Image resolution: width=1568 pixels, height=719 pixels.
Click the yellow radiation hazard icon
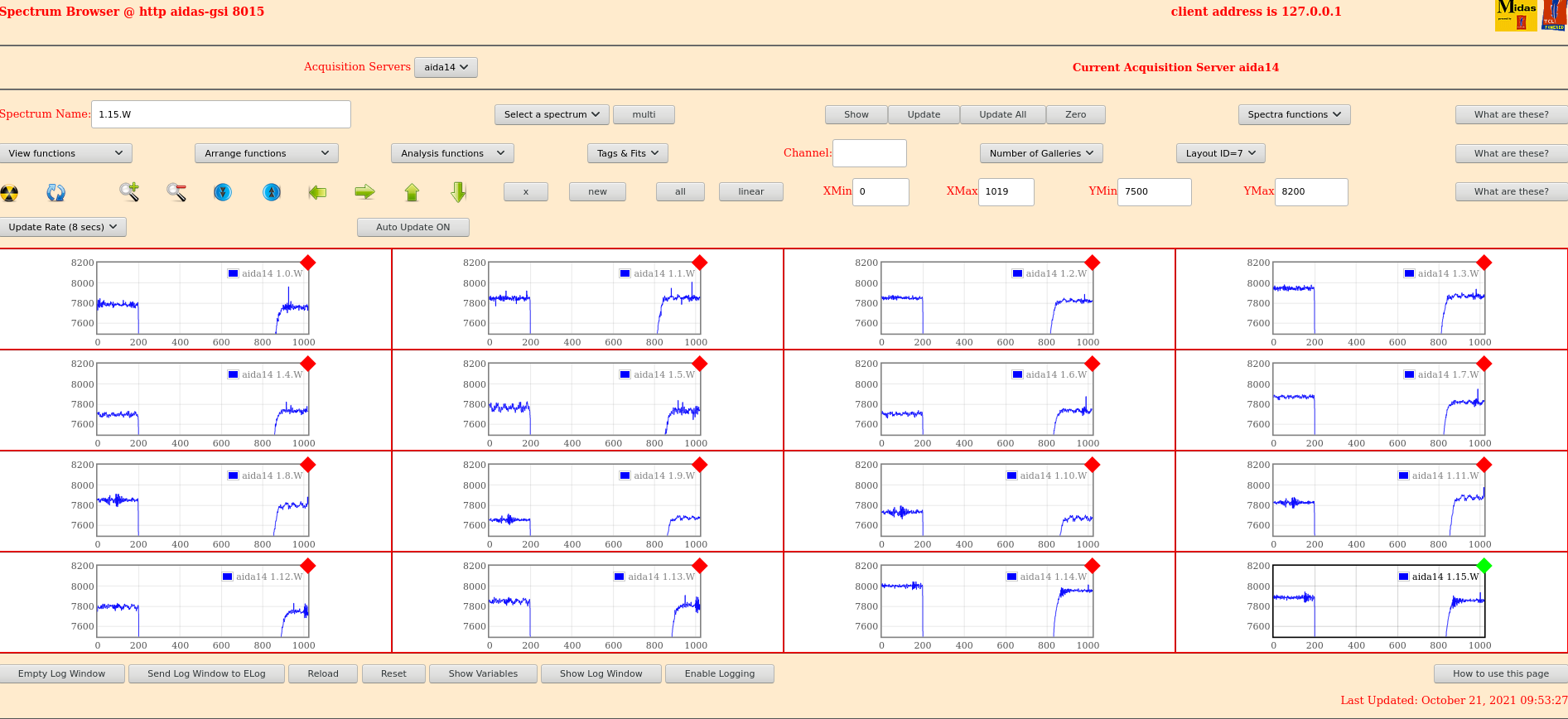(x=9, y=193)
